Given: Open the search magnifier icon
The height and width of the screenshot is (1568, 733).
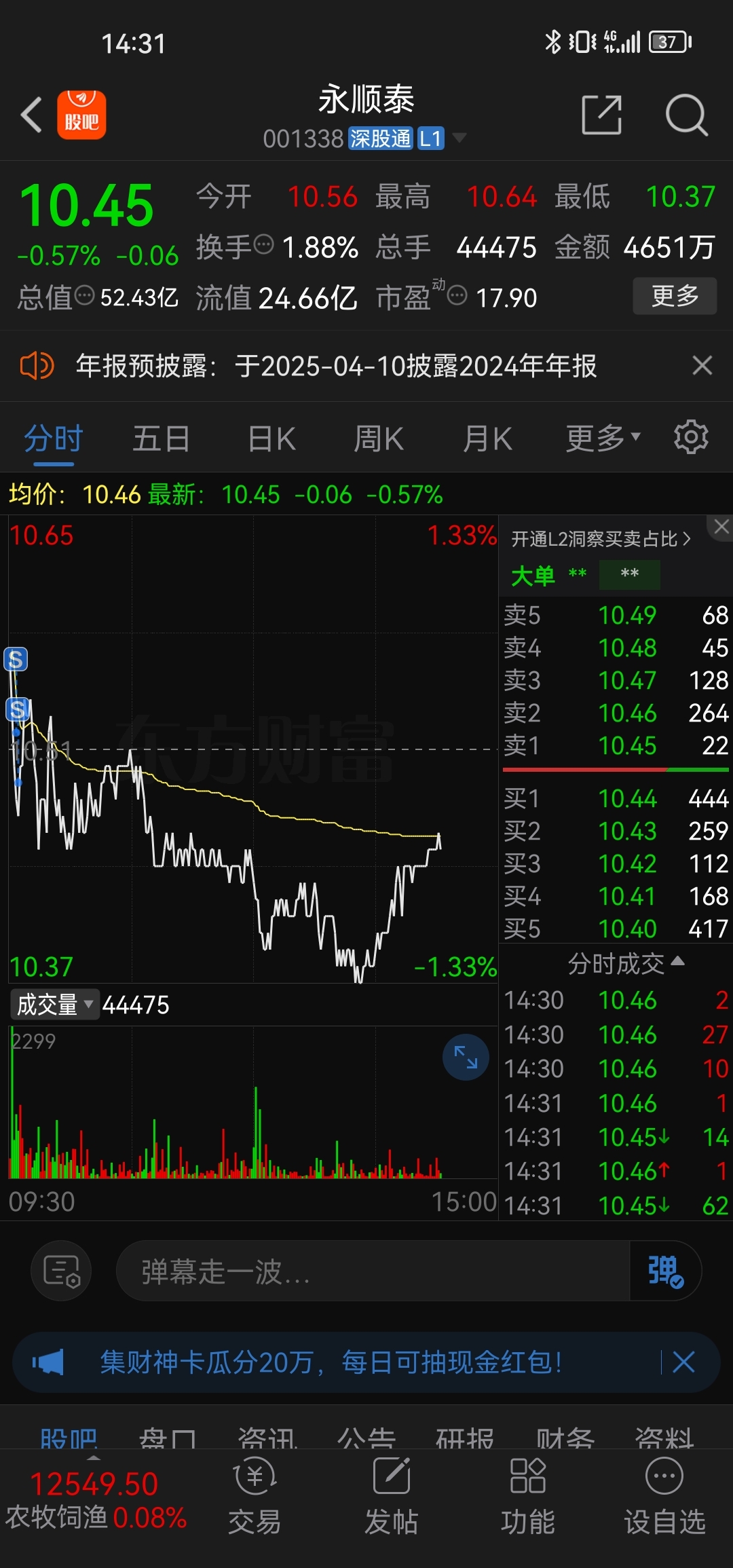Looking at the screenshot, I should pyautogui.click(x=686, y=115).
